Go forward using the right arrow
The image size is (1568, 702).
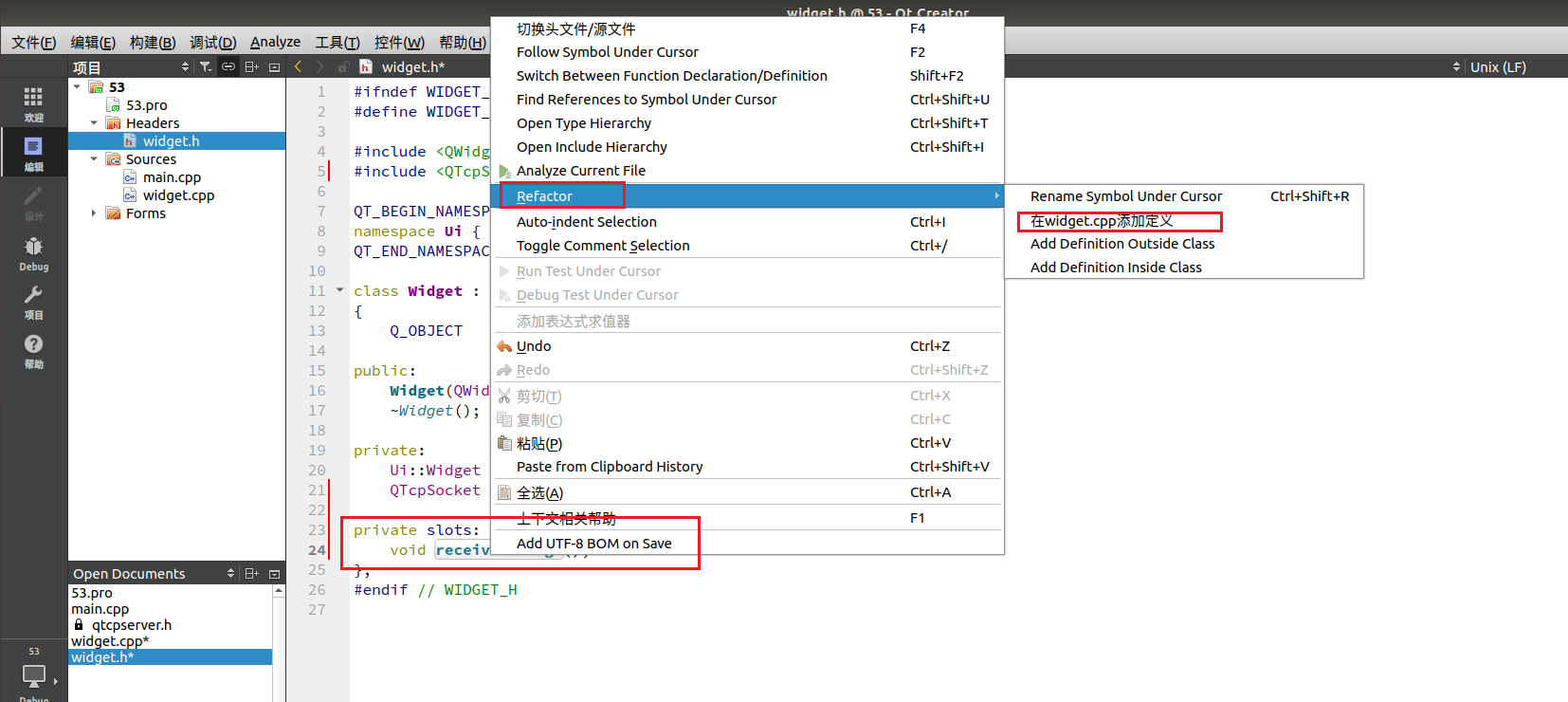(320, 66)
